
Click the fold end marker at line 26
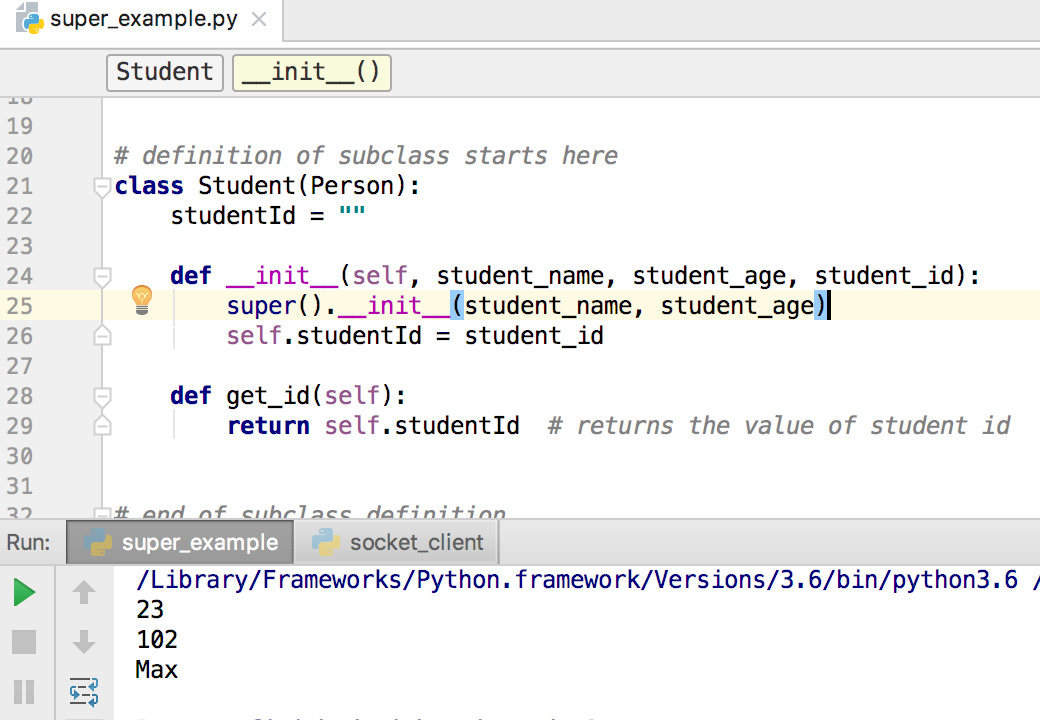tap(101, 335)
